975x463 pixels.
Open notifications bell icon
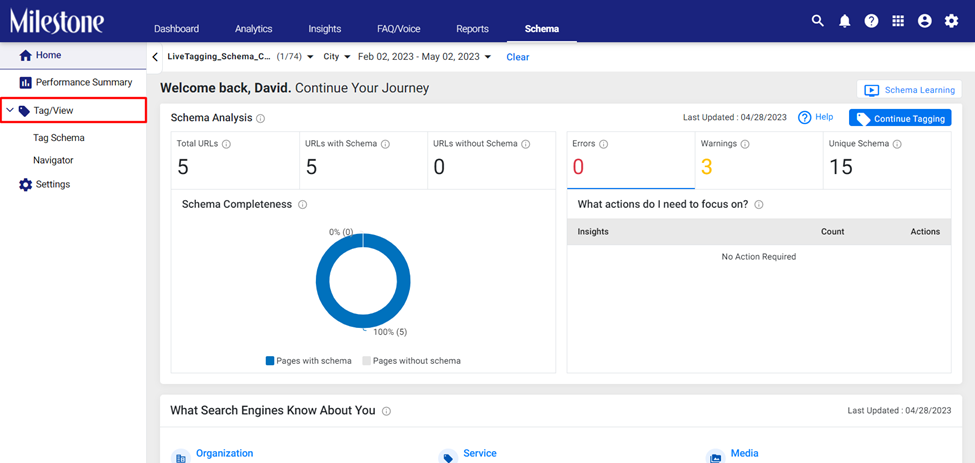point(844,21)
